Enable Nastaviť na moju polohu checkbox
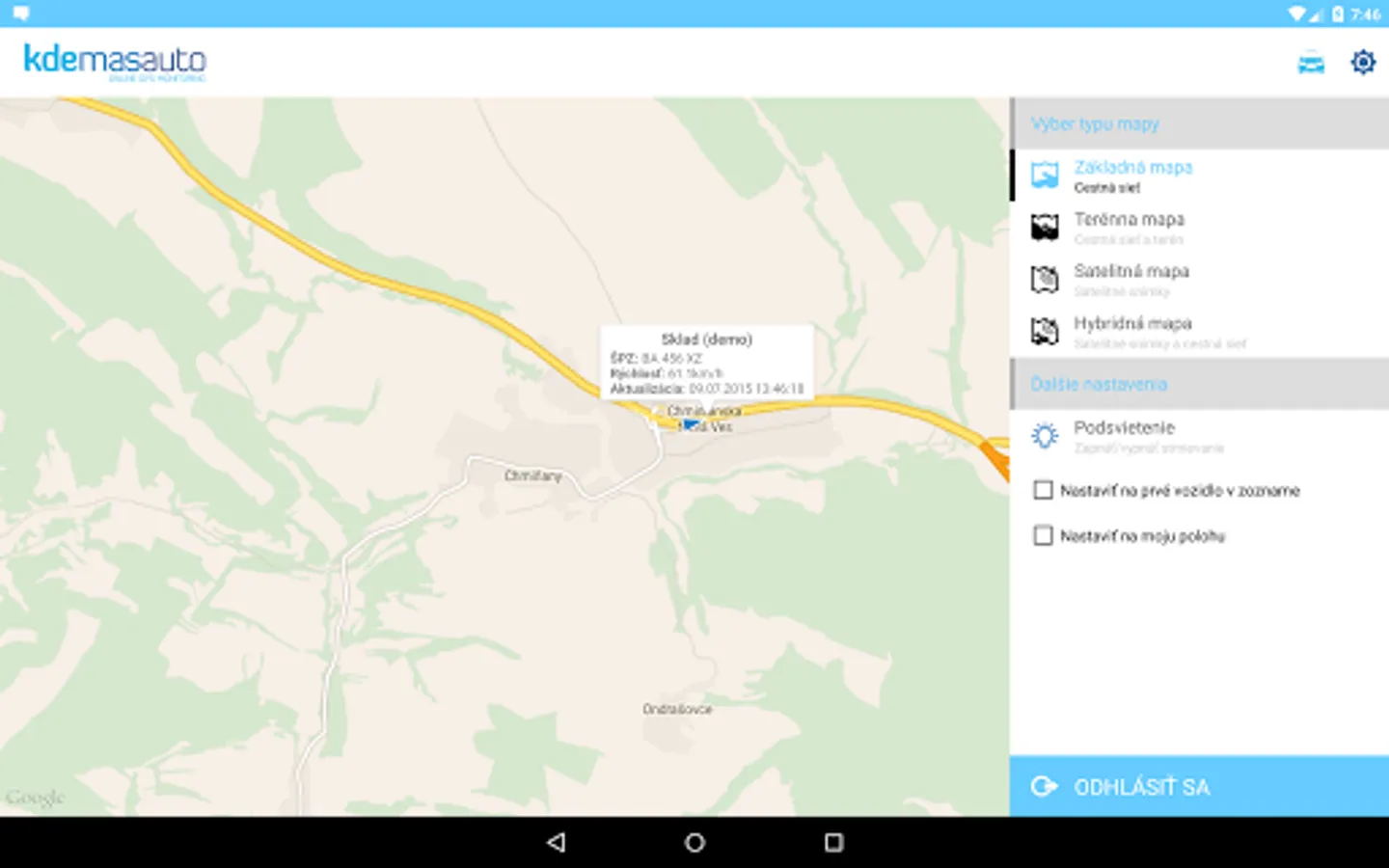The image size is (1389, 868). pyautogui.click(x=1043, y=535)
